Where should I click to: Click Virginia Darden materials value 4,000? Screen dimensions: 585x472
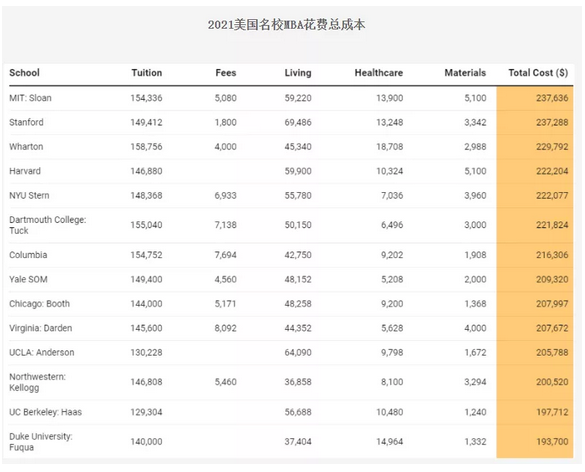475,328
